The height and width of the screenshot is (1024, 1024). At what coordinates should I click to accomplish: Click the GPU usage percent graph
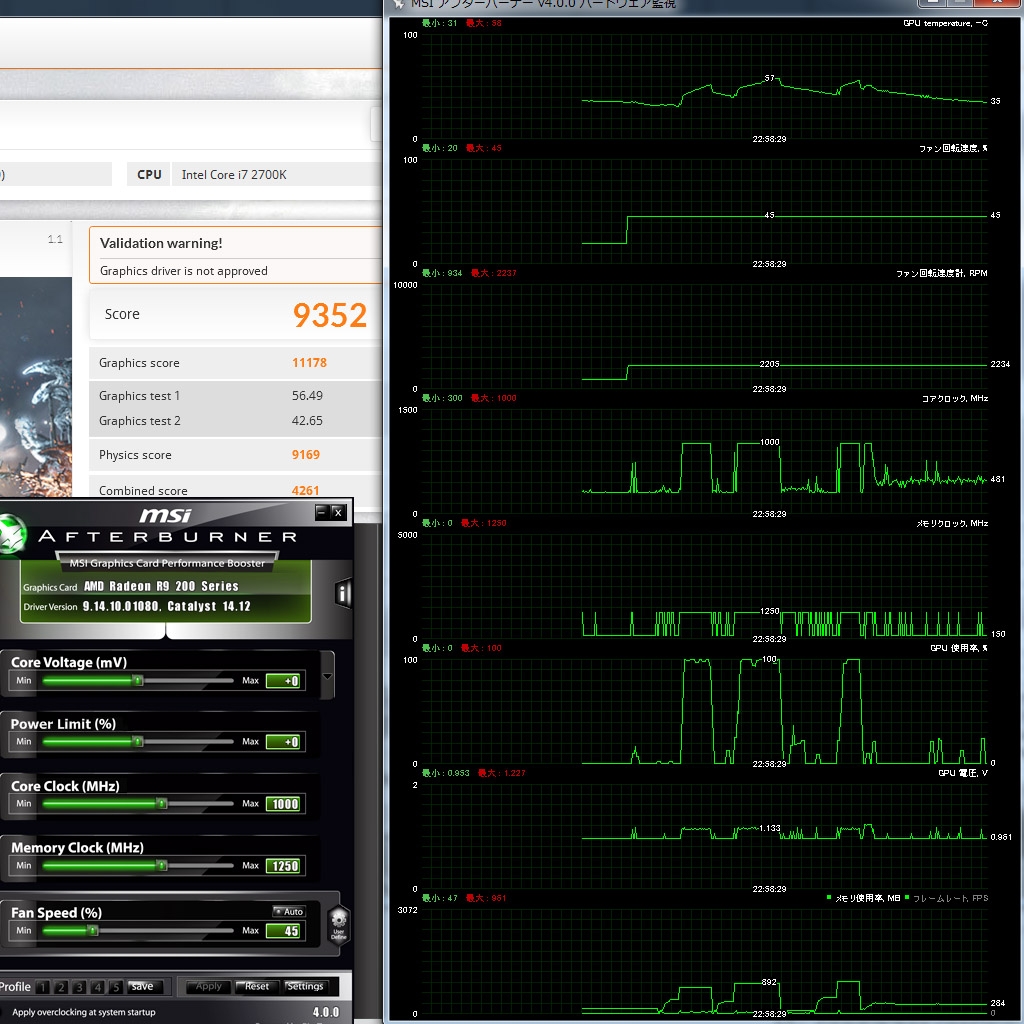coord(705,712)
